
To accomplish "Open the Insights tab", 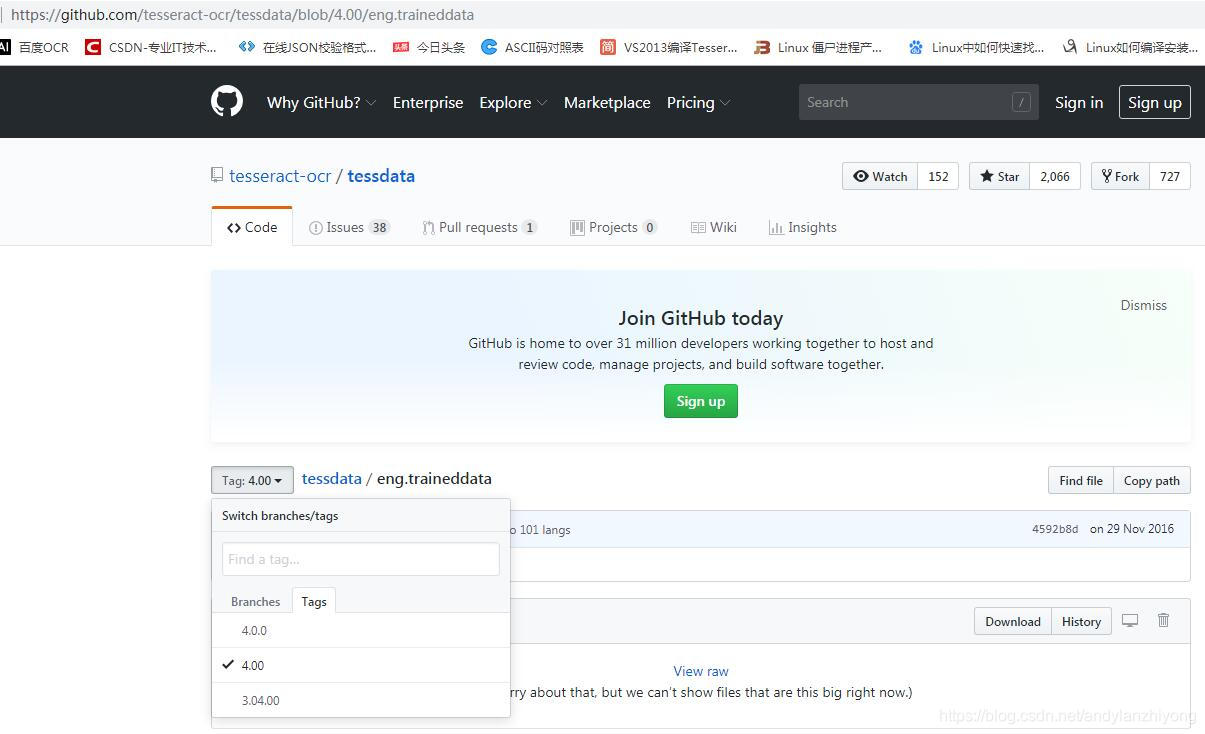I will [x=802, y=227].
